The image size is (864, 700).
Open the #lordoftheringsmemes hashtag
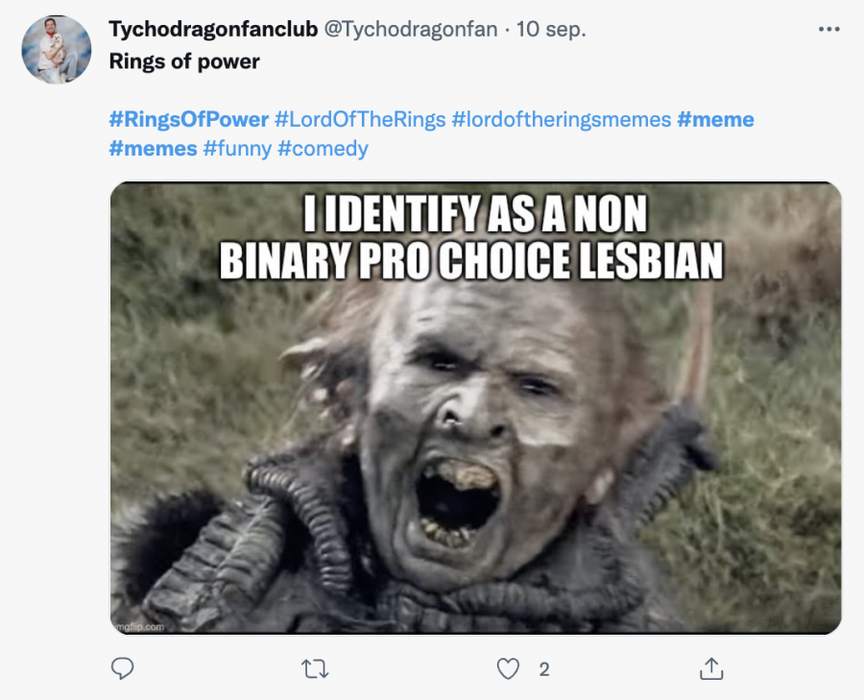tap(561, 119)
